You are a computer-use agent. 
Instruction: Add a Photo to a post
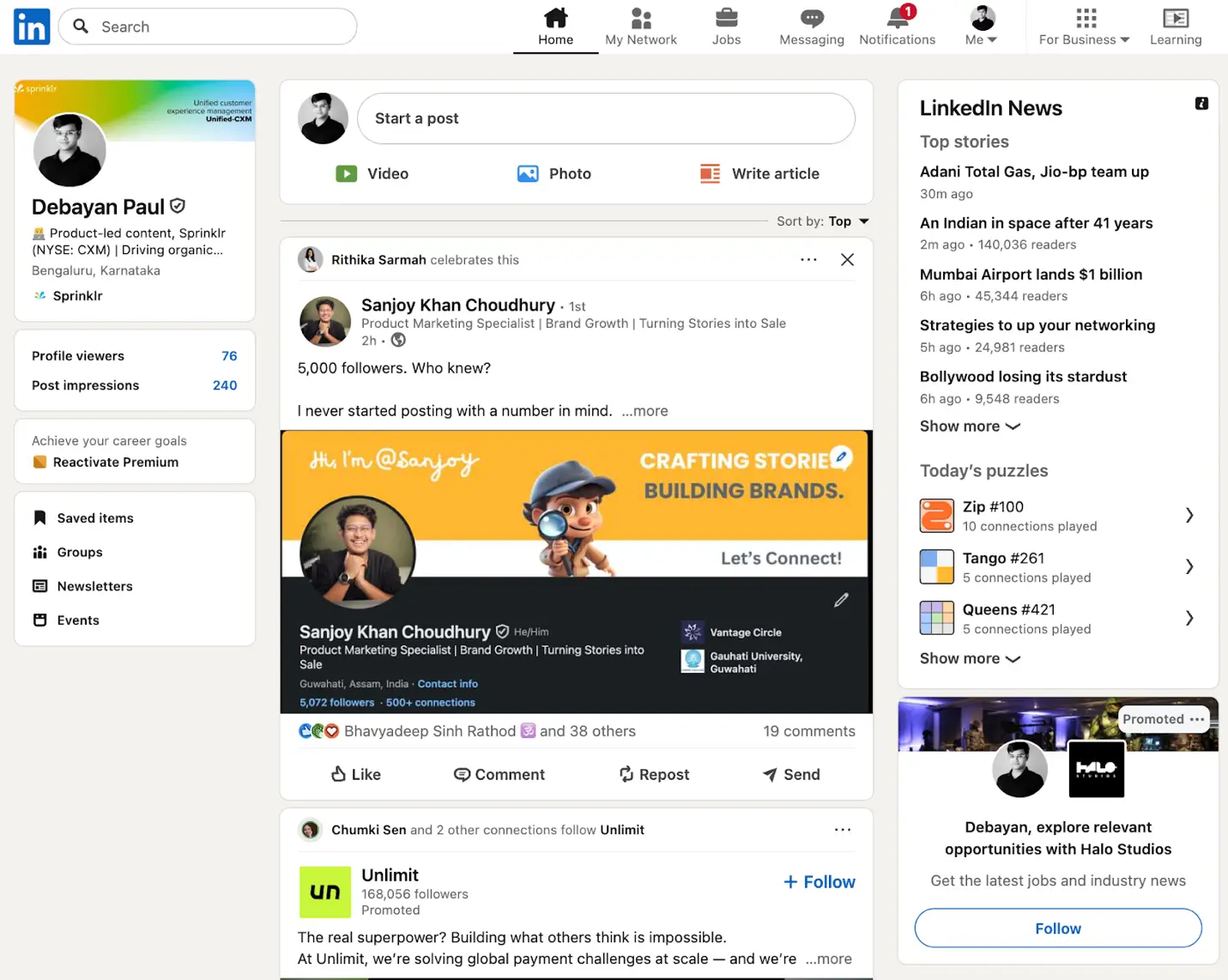[x=554, y=173]
